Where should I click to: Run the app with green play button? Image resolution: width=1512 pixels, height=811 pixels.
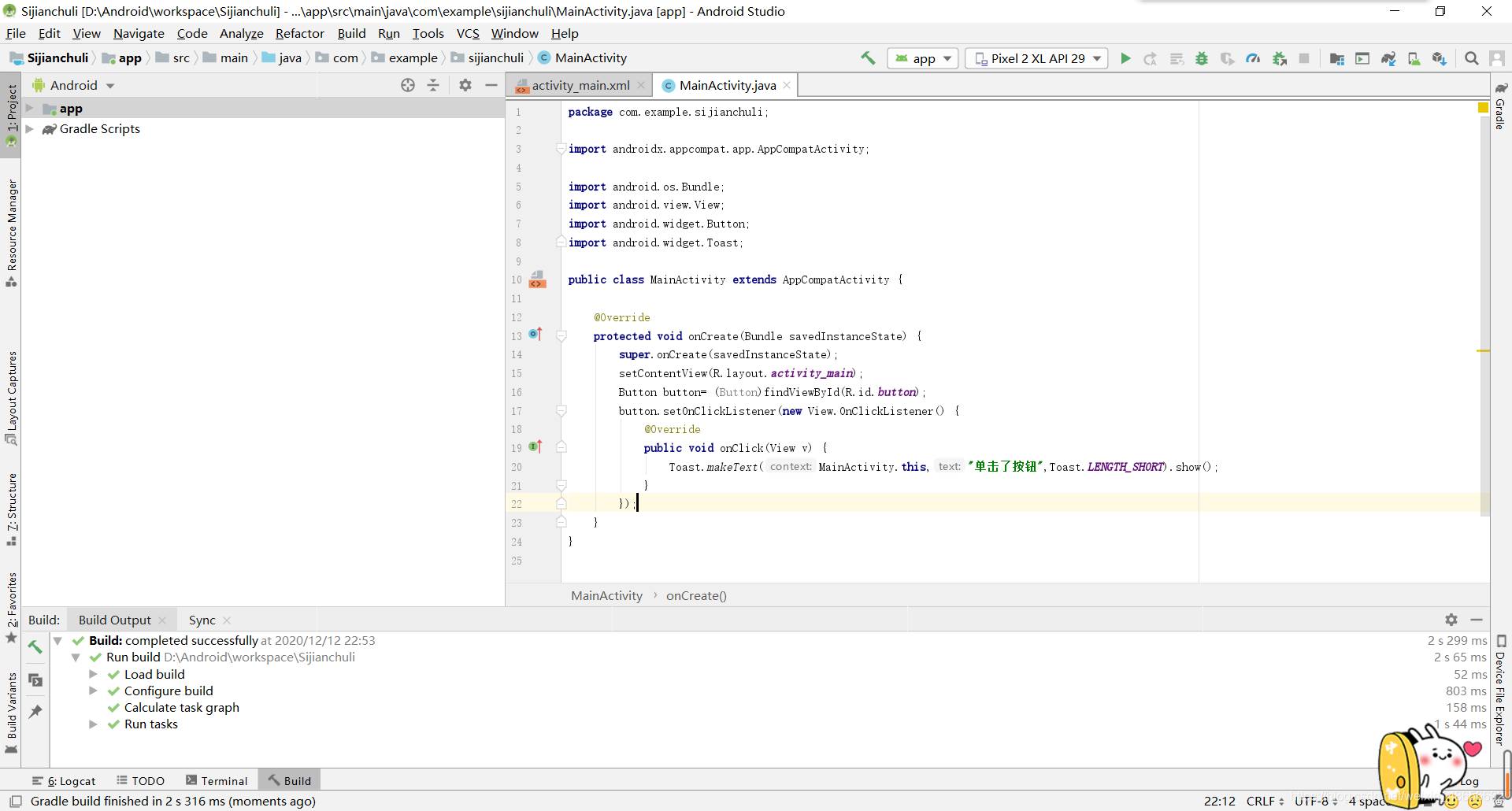pyautogui.click(x=1125, y=58)
